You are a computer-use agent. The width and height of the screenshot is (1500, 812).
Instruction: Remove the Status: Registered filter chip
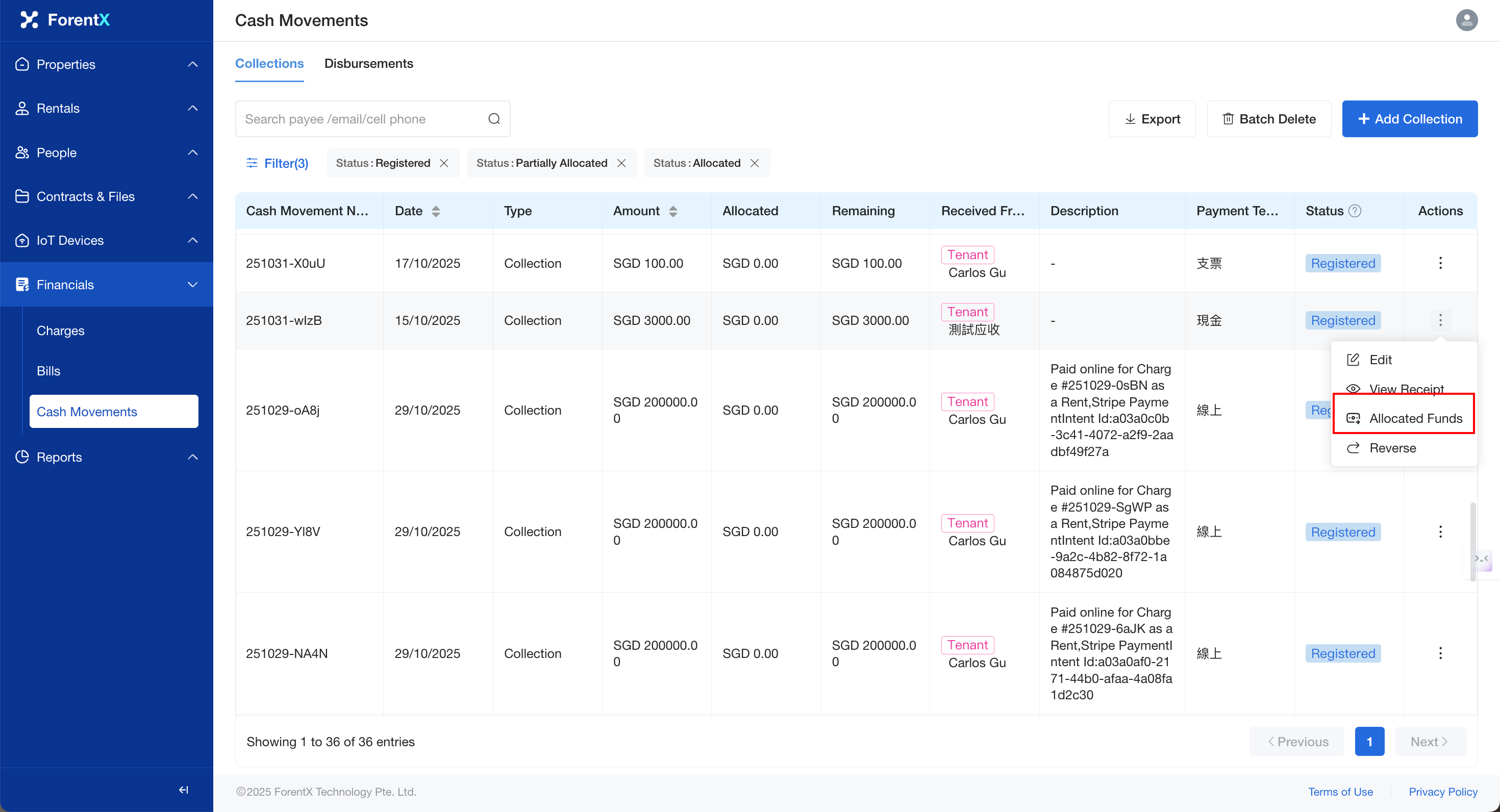tap(444, 163)
